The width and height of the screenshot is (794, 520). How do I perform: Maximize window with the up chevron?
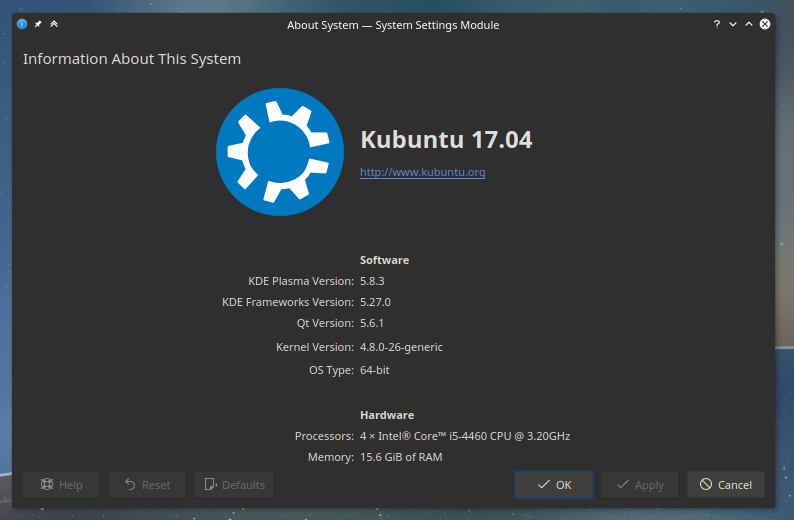[x=749, y=24]
